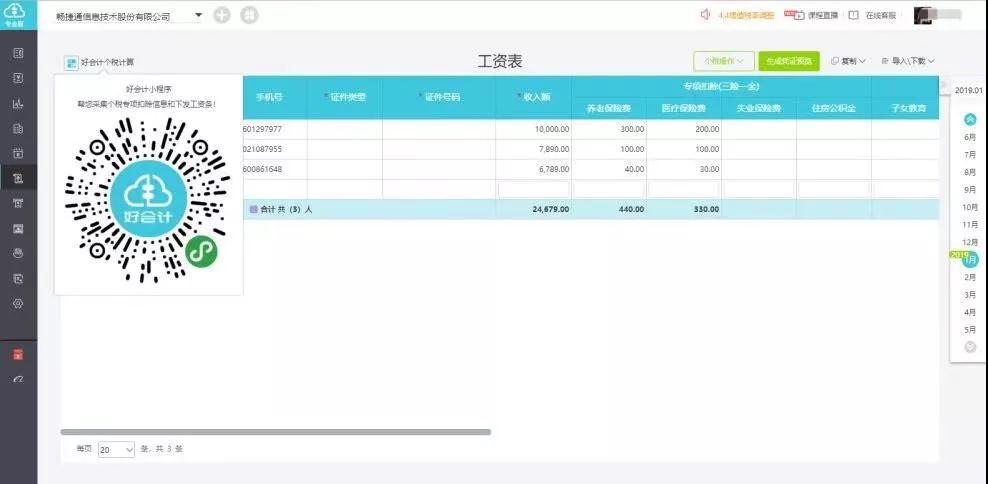988x484 pixels.
Task: Select 6月 in the month list
Action: pyautogui.click(x=970, y=137)
